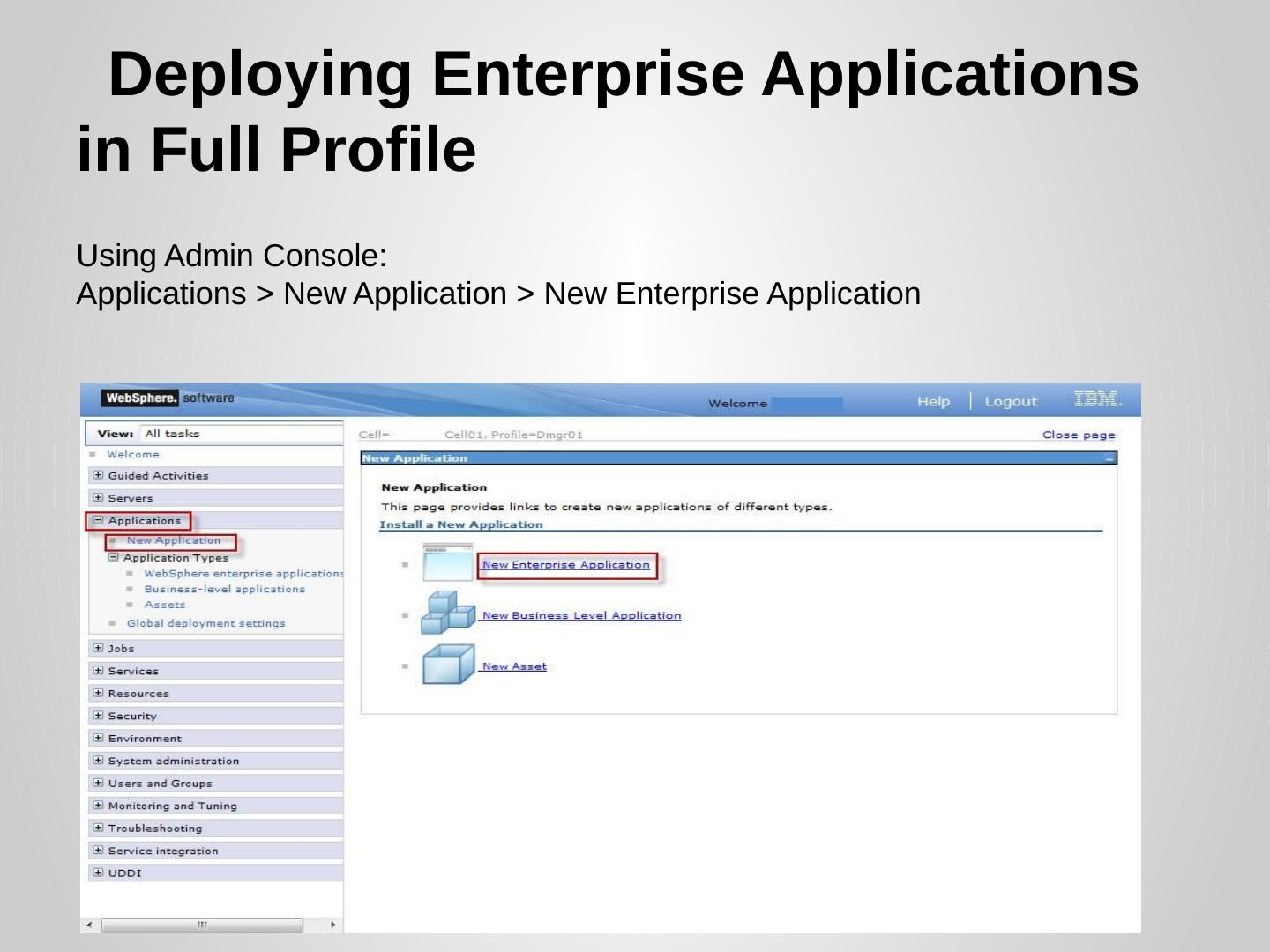The width and height of the screenshot is (1270, 952).
Task: Click the New Enterprise Application window icon
Action: tap(448, 563)
